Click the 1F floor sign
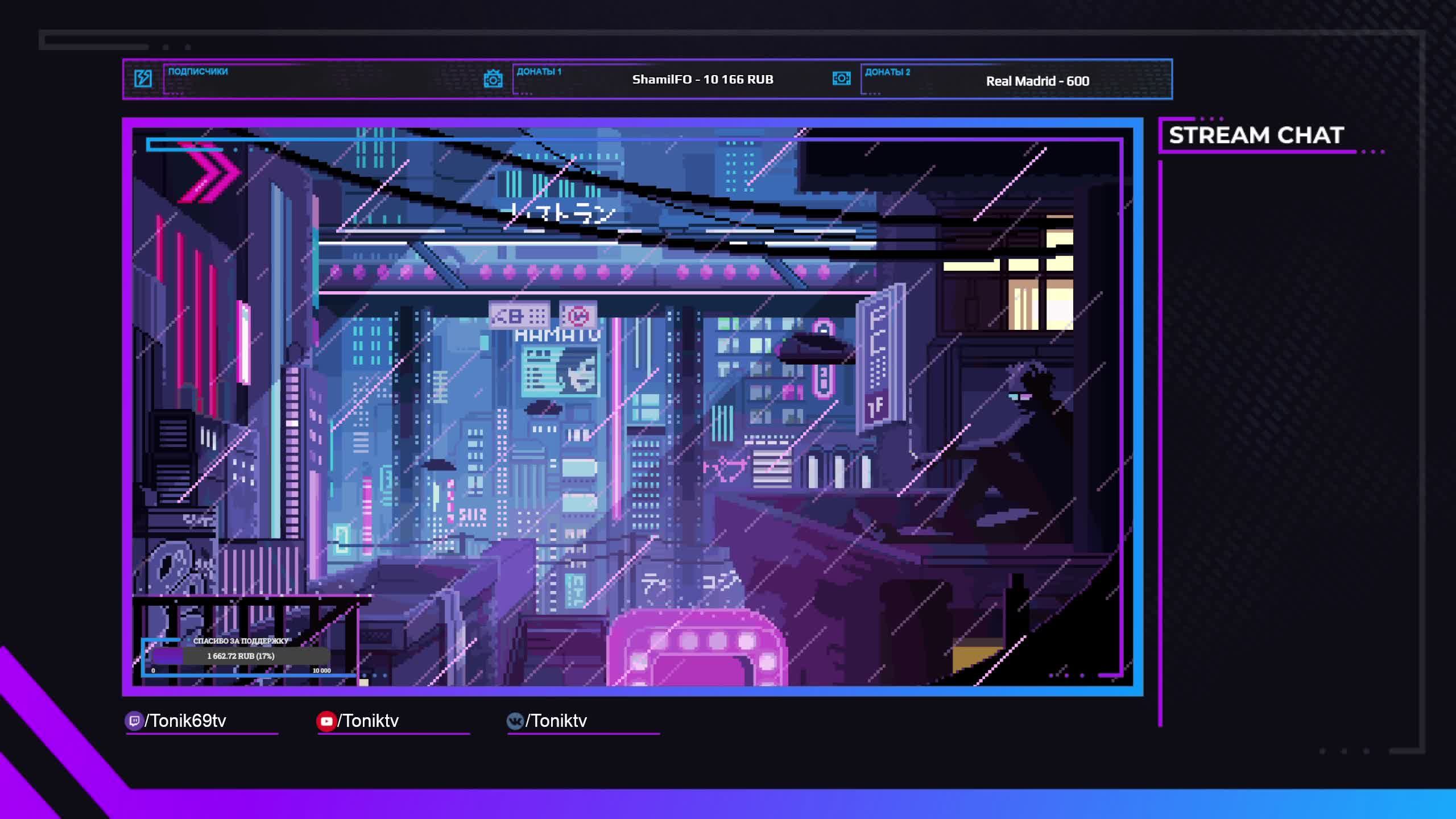 [876, 407]
